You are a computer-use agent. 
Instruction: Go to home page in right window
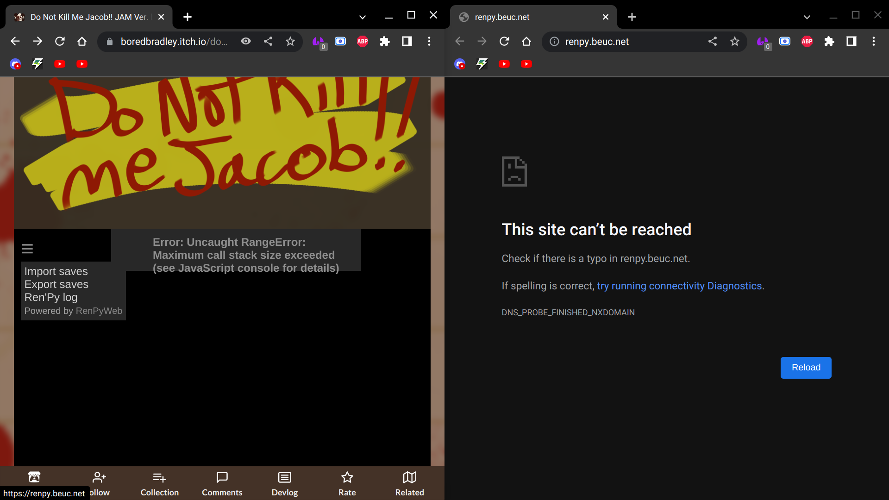(x=526, y=41)
